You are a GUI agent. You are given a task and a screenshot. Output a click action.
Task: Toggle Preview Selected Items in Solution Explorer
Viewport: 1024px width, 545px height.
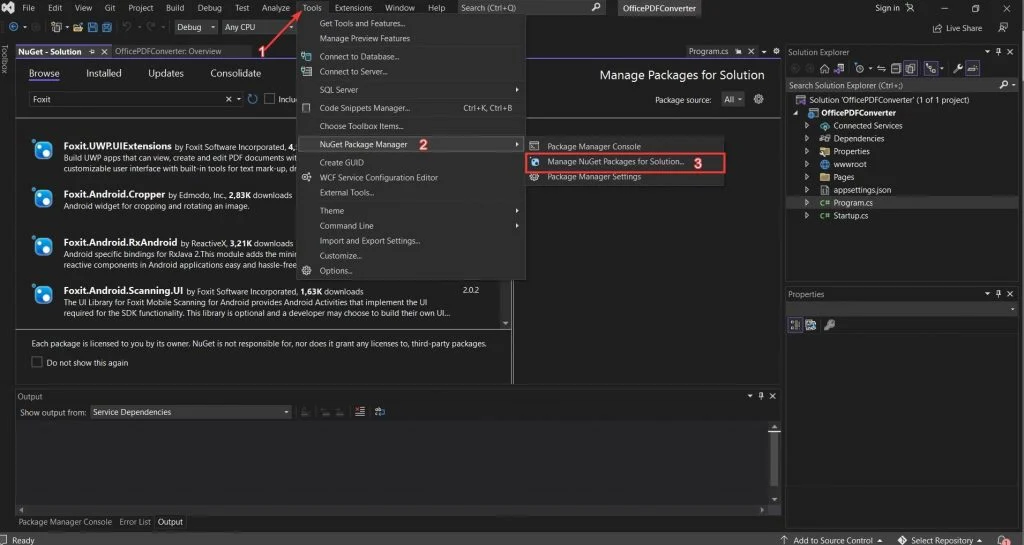pyautogui.click(x=972, y=69)
